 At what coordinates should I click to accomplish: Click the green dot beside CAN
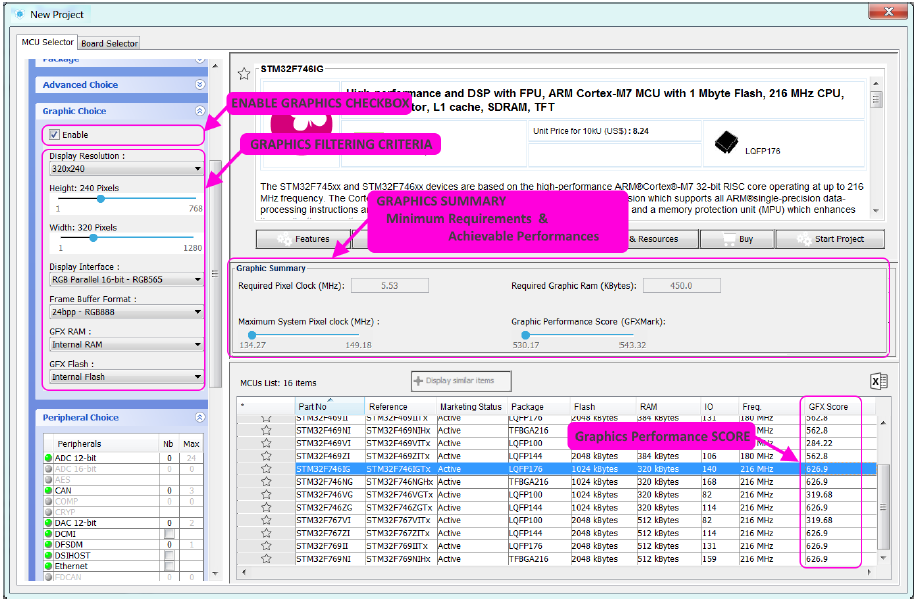(x=49, y=491)
